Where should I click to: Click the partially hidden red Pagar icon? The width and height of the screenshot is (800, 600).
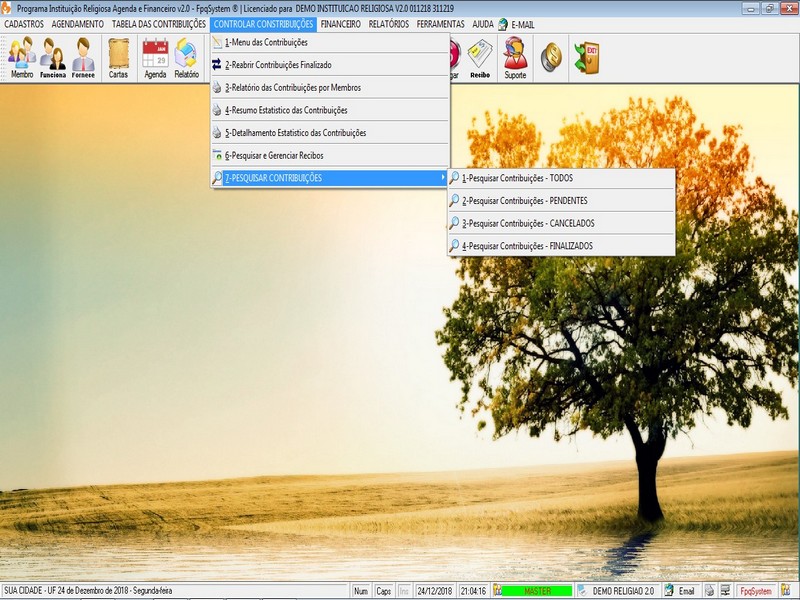point(455,59)
